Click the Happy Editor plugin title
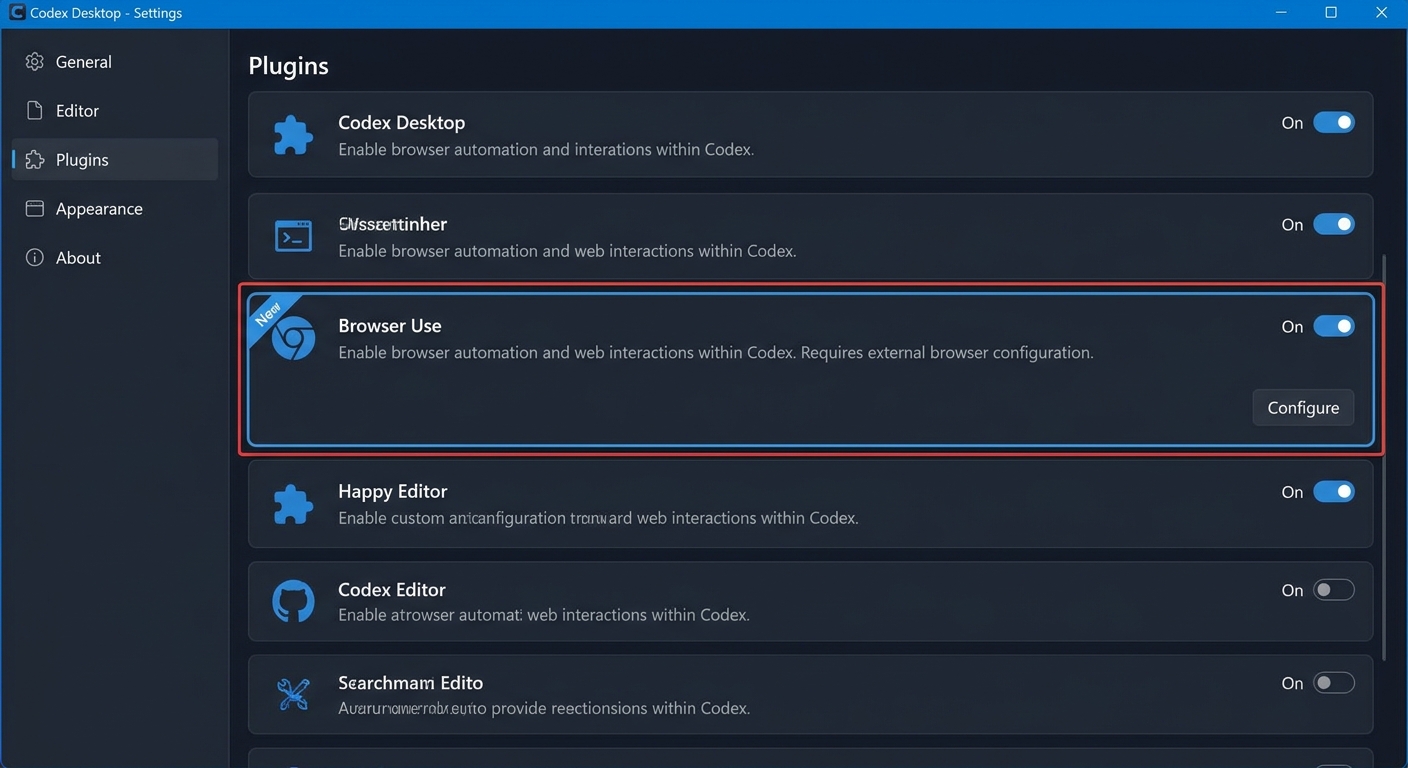 click(393, 492)
